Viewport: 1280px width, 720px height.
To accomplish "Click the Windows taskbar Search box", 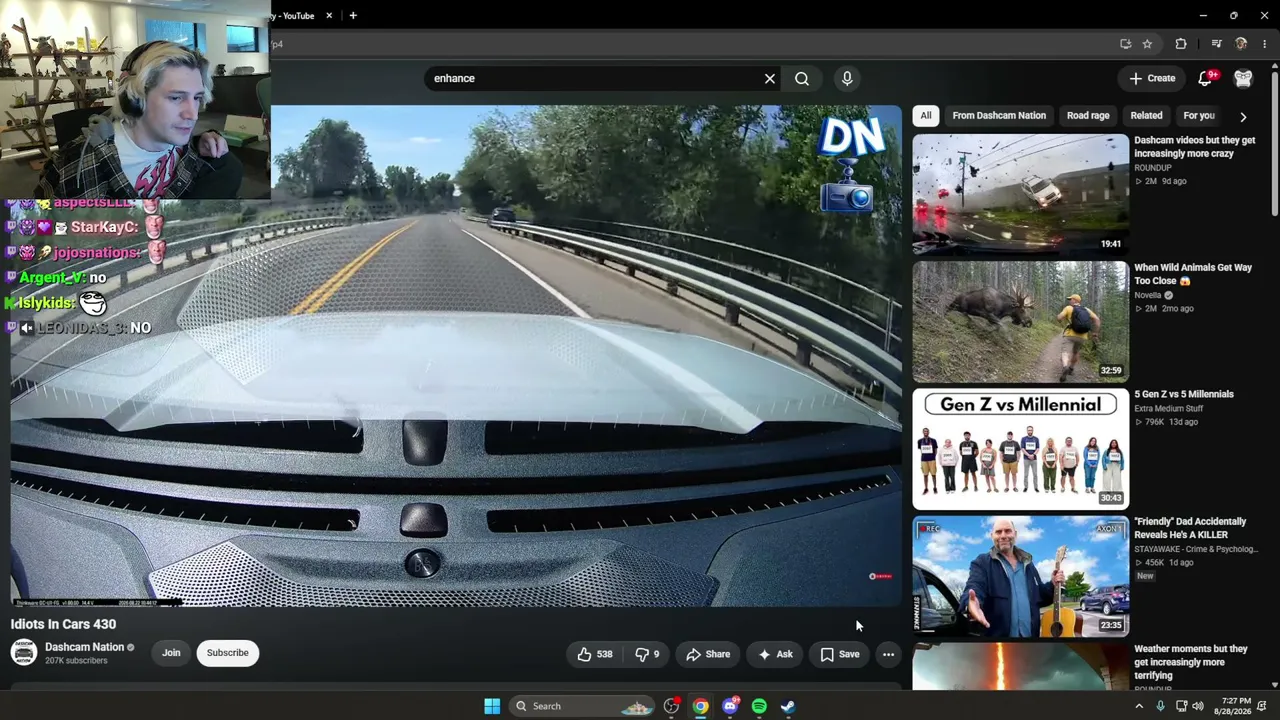I will point(582,706).
